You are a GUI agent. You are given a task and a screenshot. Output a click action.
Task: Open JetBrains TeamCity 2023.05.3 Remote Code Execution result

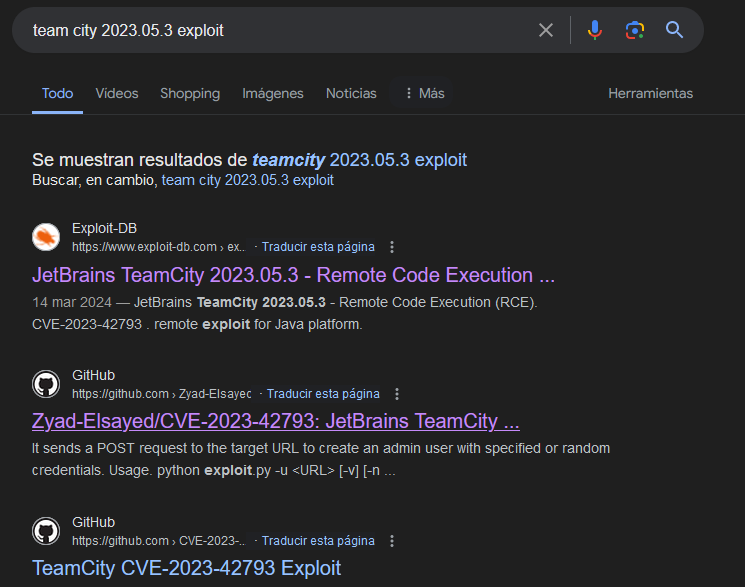pyautogui.click(x=293, y=275)
